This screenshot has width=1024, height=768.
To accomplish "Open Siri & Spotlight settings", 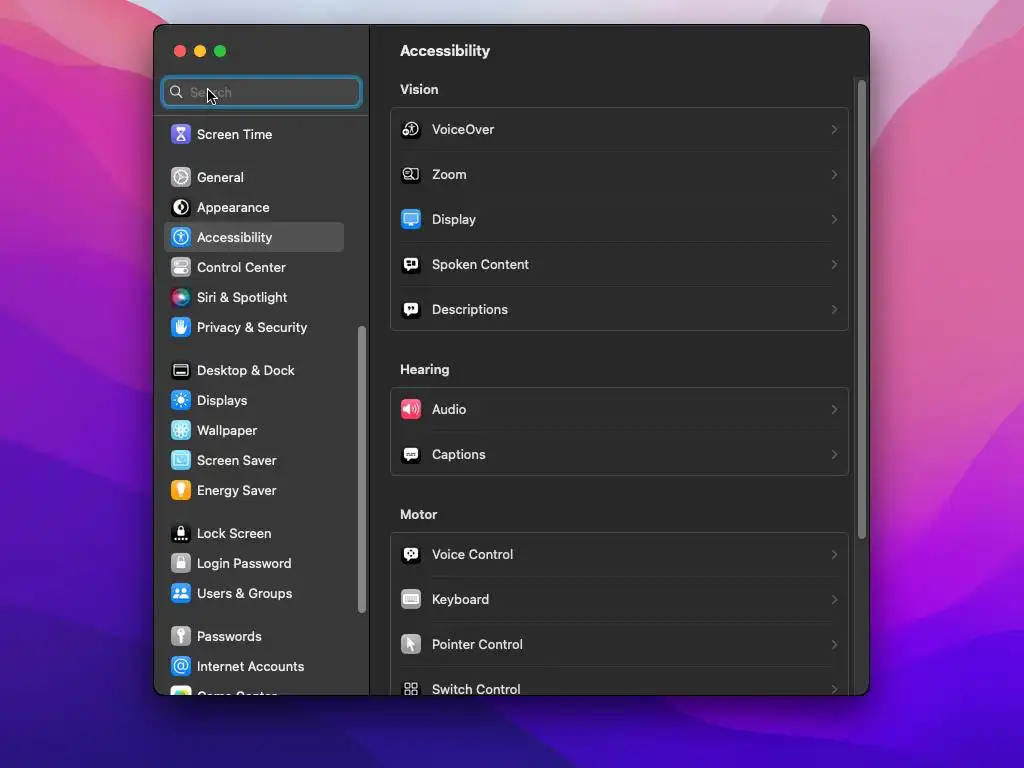I will pyautogui.click(x=254, y=297).
